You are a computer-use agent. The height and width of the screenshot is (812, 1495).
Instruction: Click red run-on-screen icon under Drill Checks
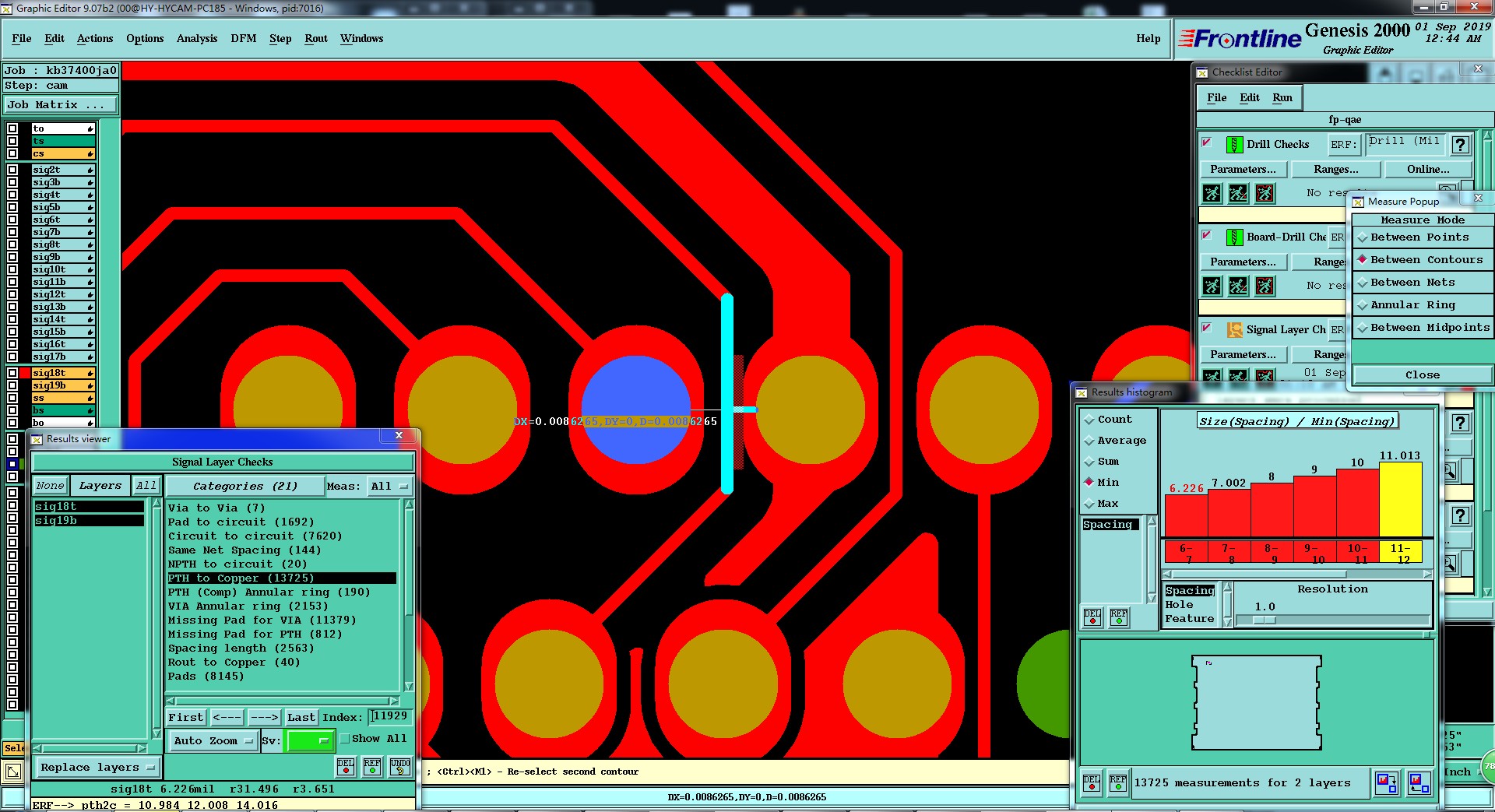pyautogui.click(x=1265, y=193)
